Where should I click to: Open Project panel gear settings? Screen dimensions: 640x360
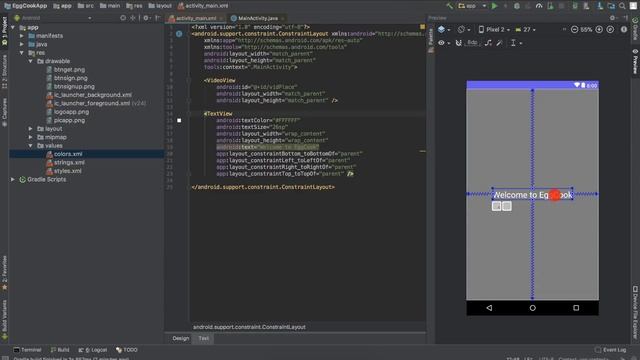pyautogui.click(x=146, y=18)
